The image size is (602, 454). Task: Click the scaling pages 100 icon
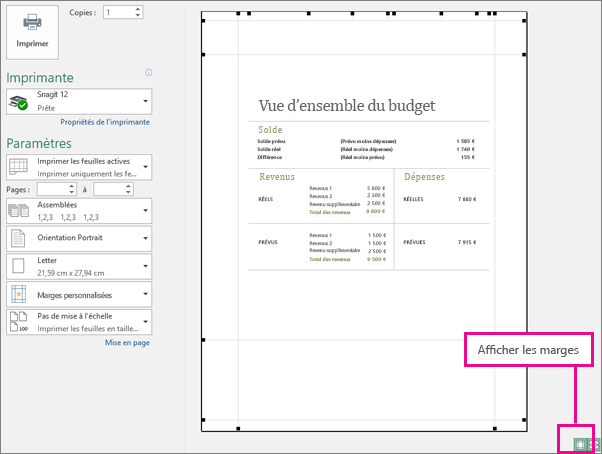click(18, 322)
